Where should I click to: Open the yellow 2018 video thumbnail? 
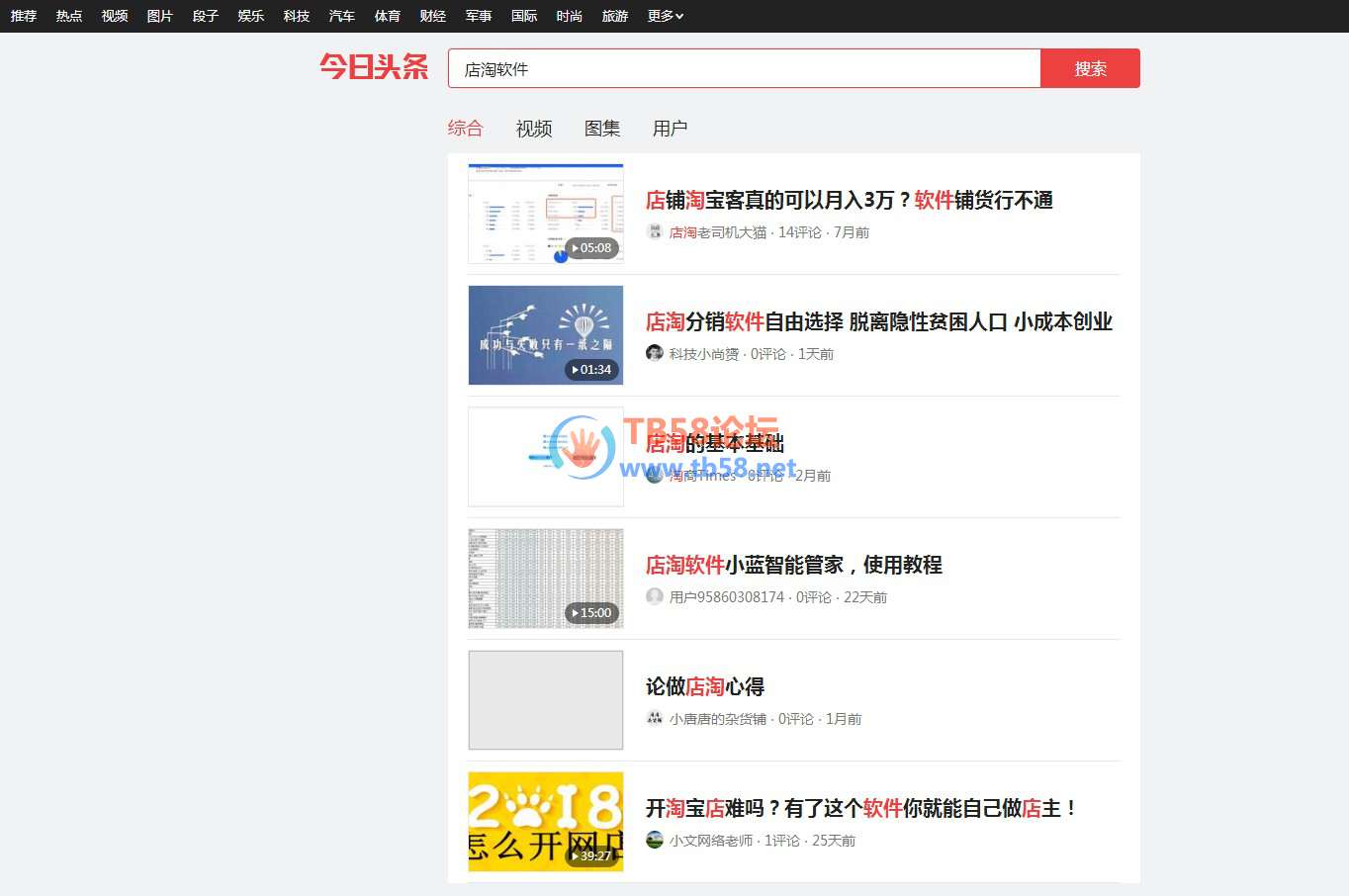point(546,822)
